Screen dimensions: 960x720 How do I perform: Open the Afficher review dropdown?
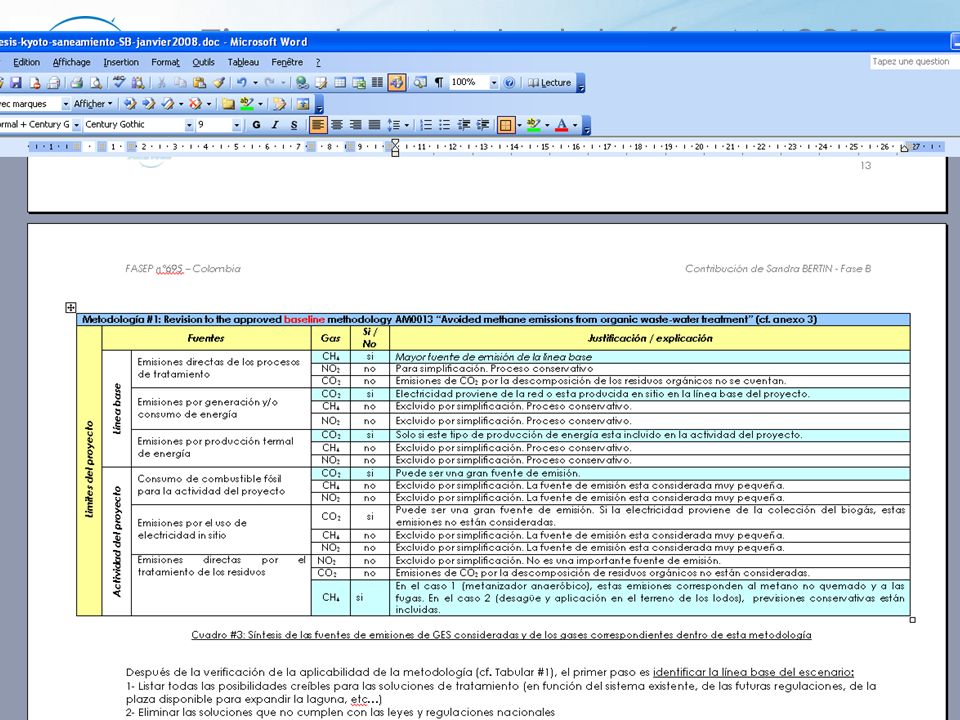93,104
